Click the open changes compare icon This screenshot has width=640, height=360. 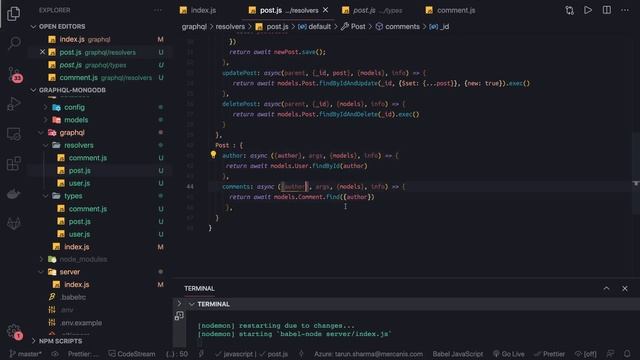[569, 10]
